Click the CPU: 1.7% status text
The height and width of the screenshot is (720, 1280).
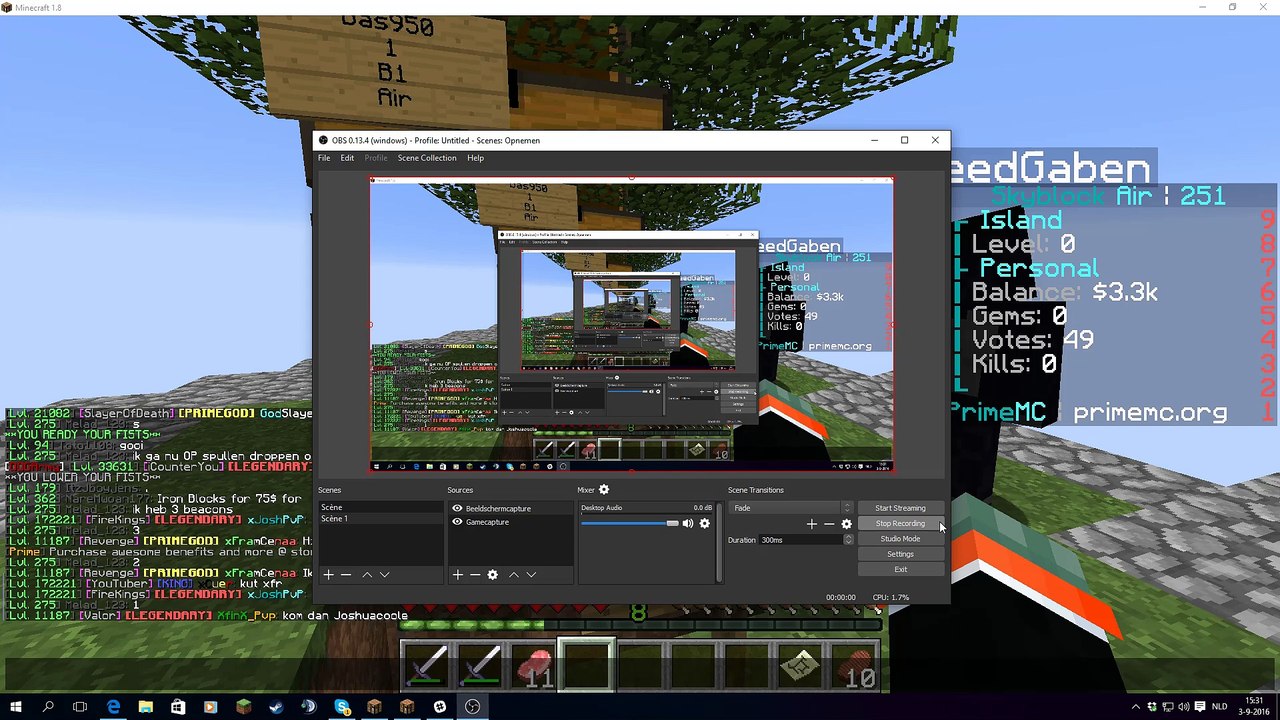(891, 597)
